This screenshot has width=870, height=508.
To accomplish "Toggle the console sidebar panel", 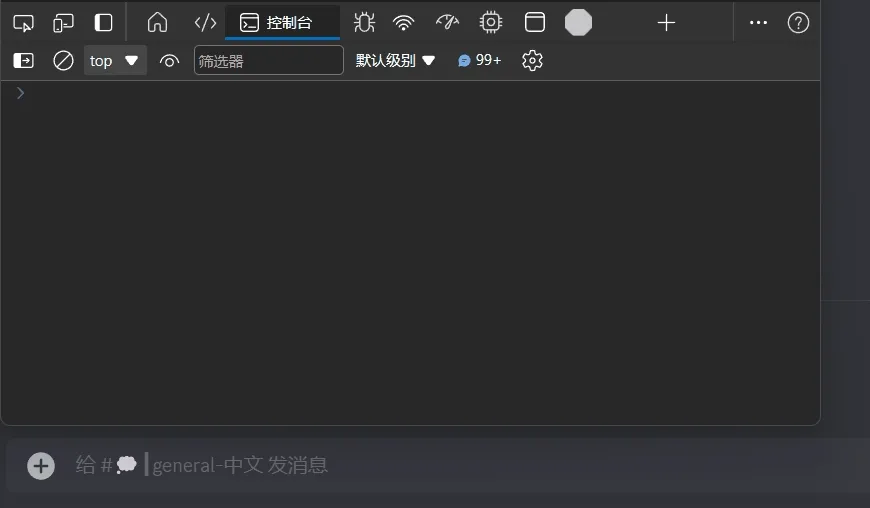I will coord(23,61).
